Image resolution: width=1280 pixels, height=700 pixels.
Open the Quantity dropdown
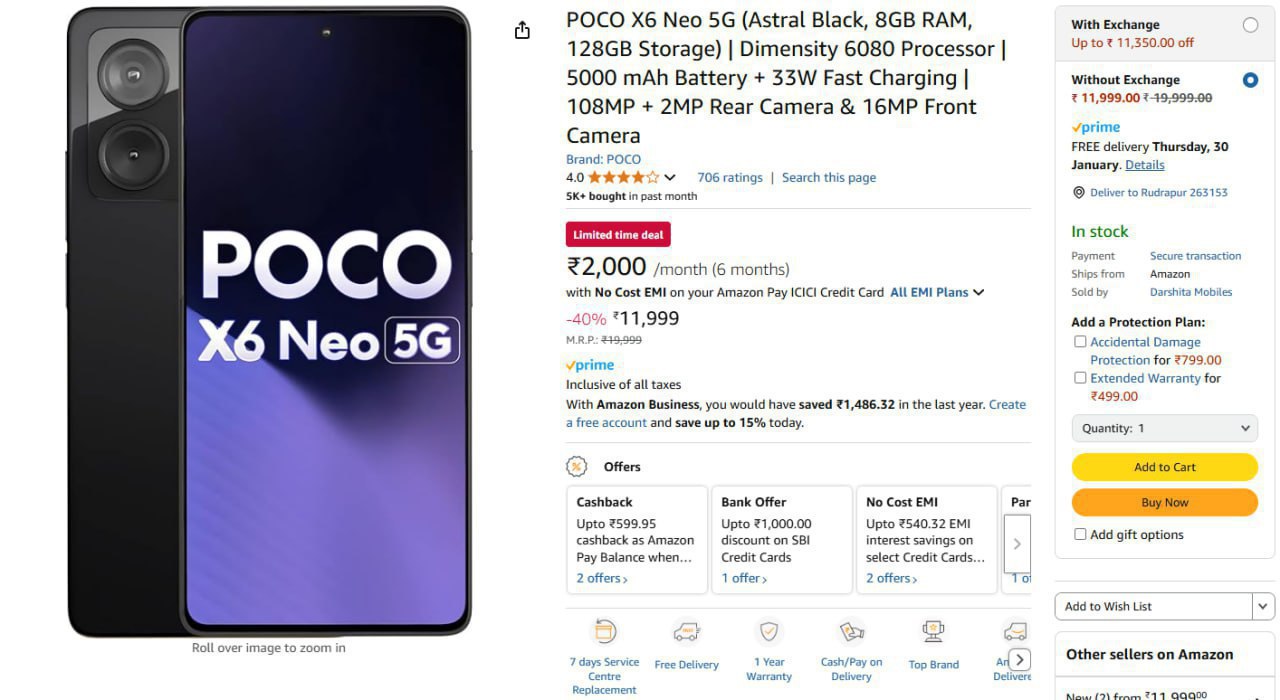point(1164,428)
